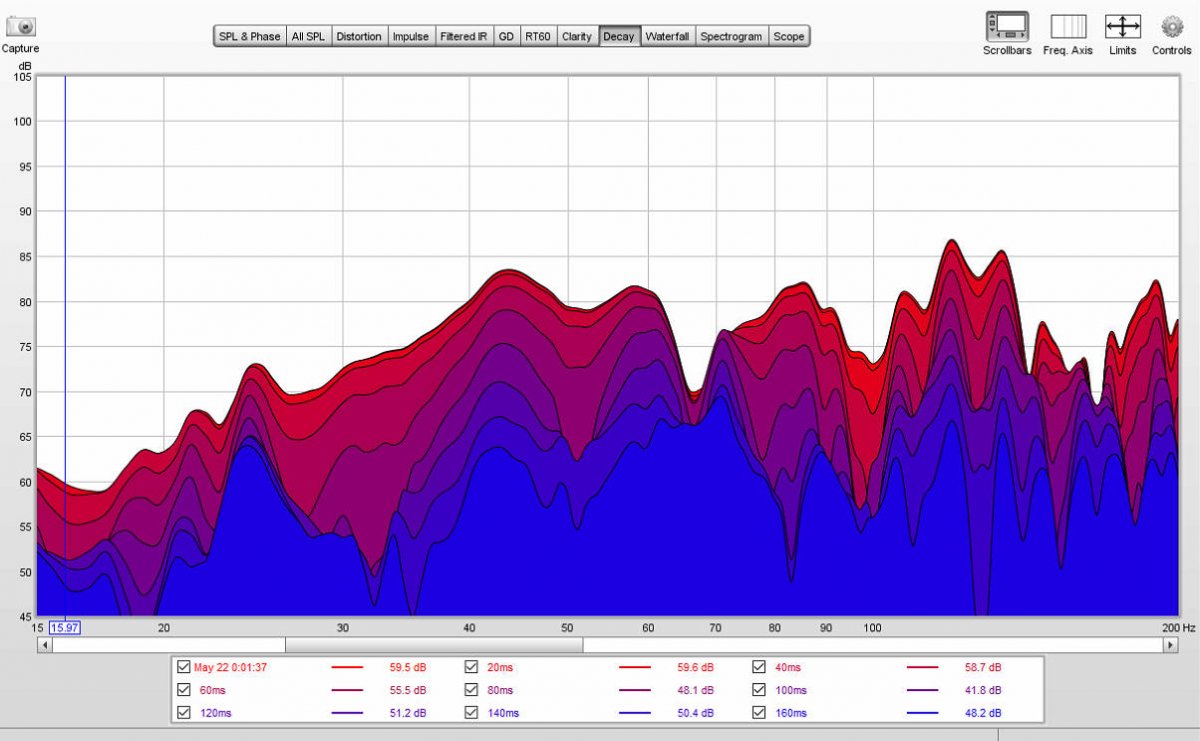Screen dimensions: 1200x741
Task: Click the horizontal scrollbar left arrow
Action: coord(44,645)
